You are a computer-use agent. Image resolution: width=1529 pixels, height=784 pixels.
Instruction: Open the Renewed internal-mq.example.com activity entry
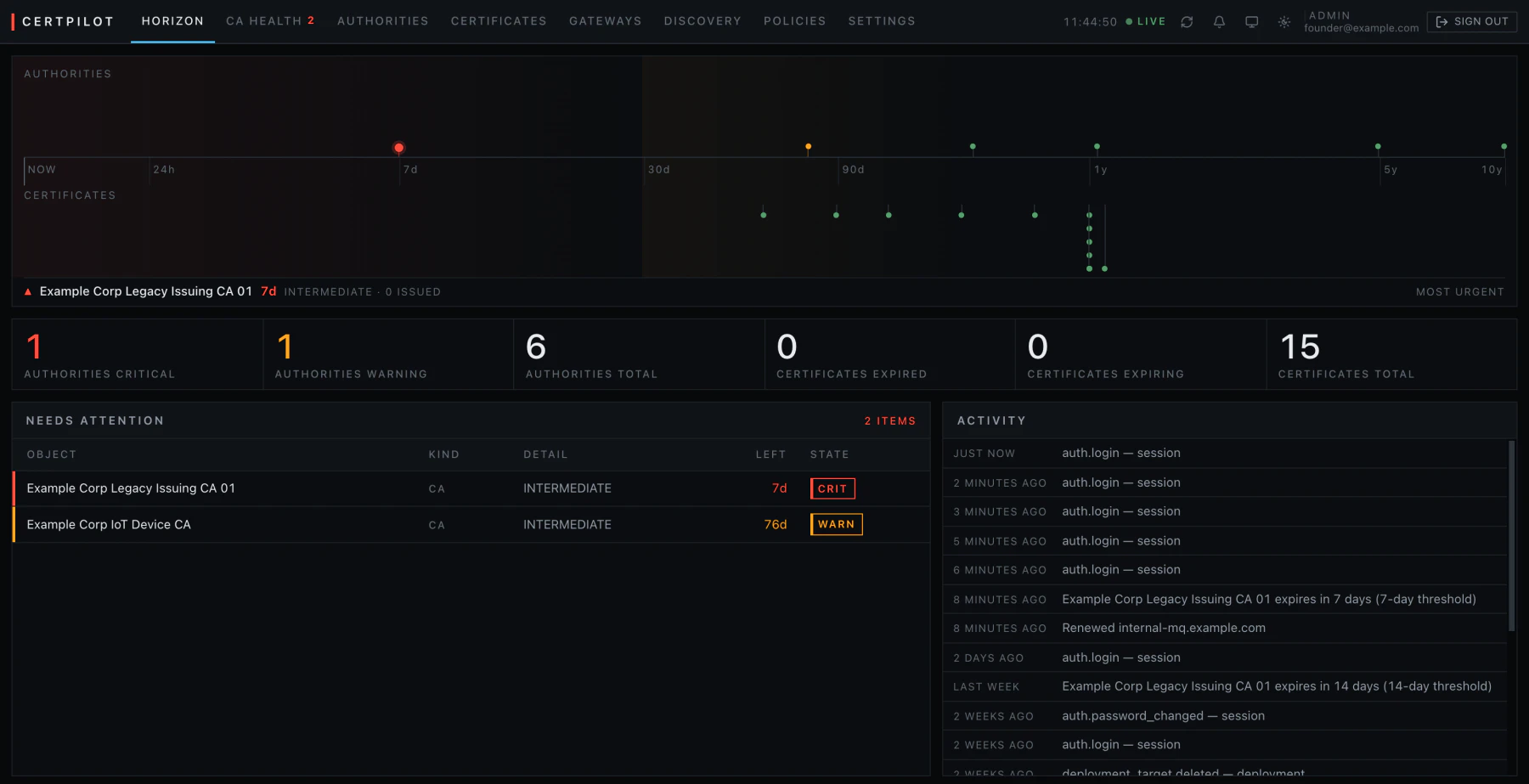(x=1225, y=629)
